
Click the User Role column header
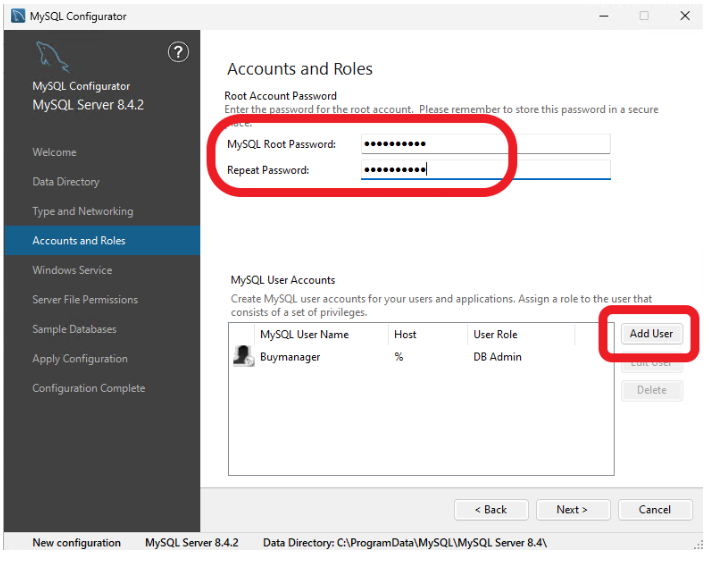495,334
